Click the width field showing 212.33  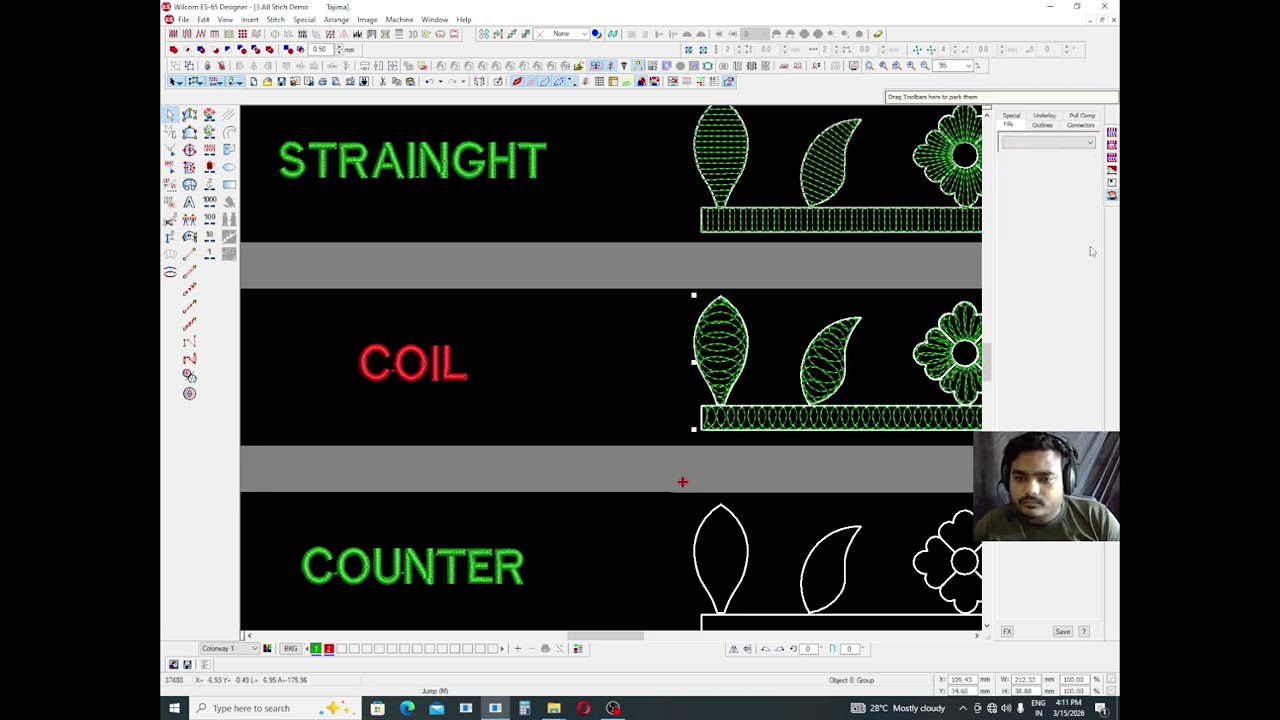[x=1024, y=681]
